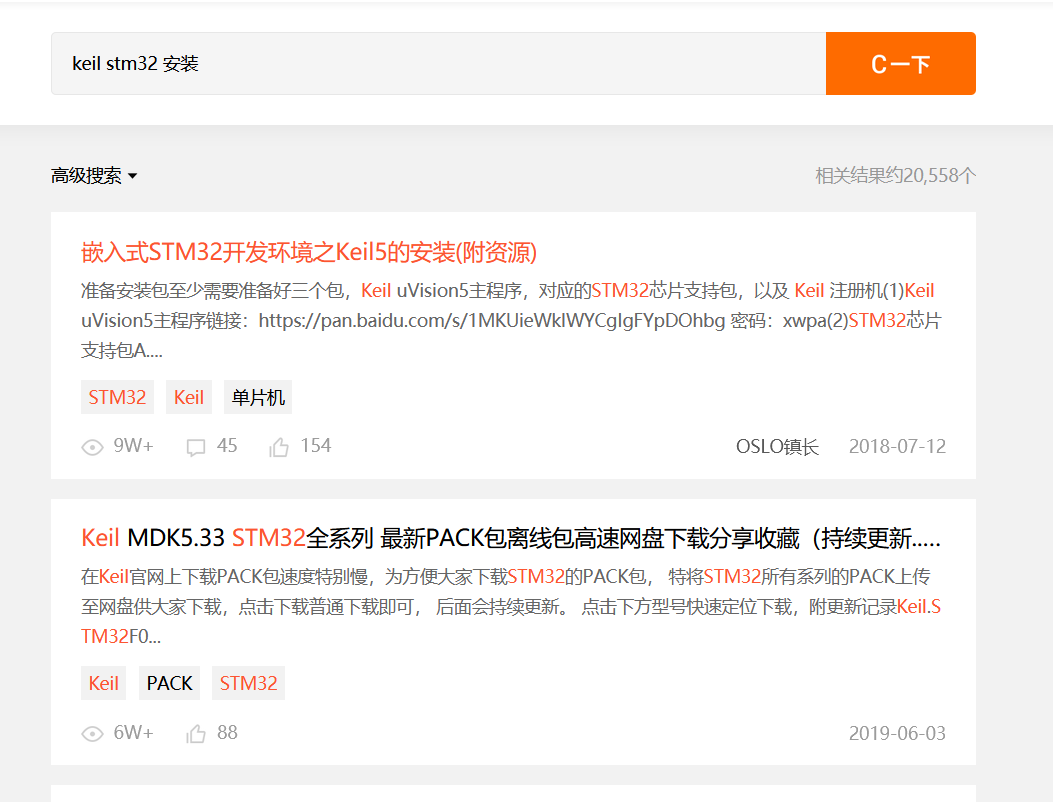Viewport: 1053px width, 802px height.
Task: Click the thumbs-up icon beside 88
Action: click(x=195, y=733)
